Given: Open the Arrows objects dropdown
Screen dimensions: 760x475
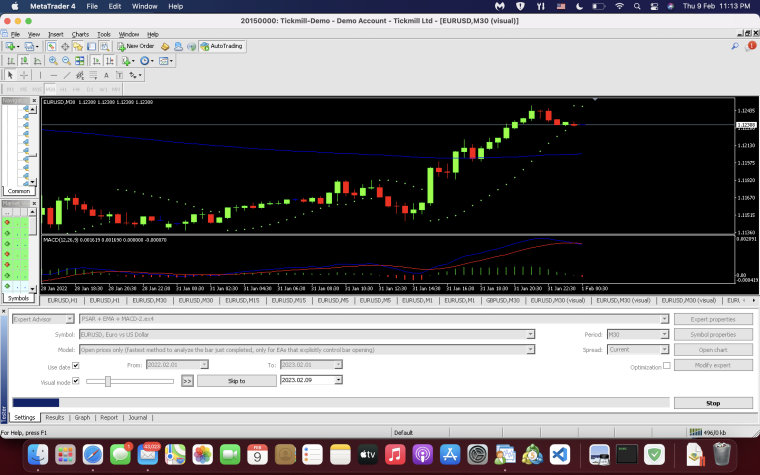Looking at the screenshot, I should [x=135, y=75].
